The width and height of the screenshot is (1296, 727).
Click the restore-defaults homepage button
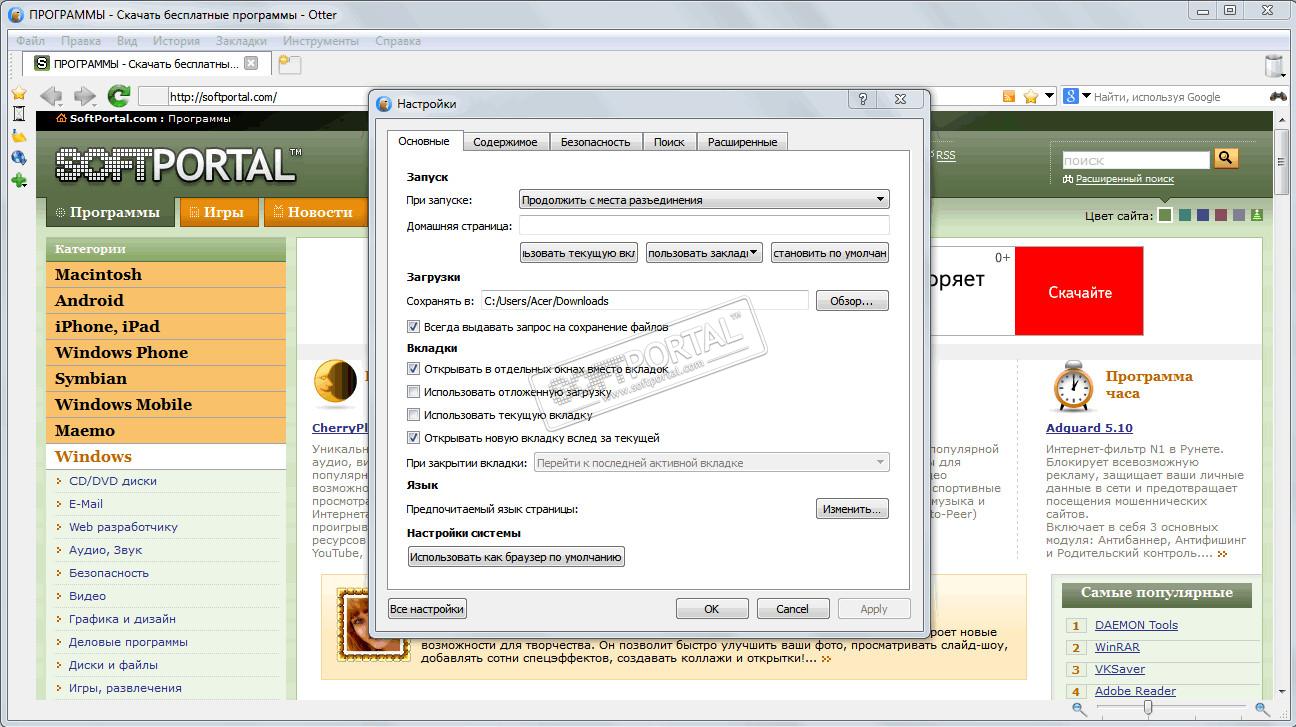point(830,253)
